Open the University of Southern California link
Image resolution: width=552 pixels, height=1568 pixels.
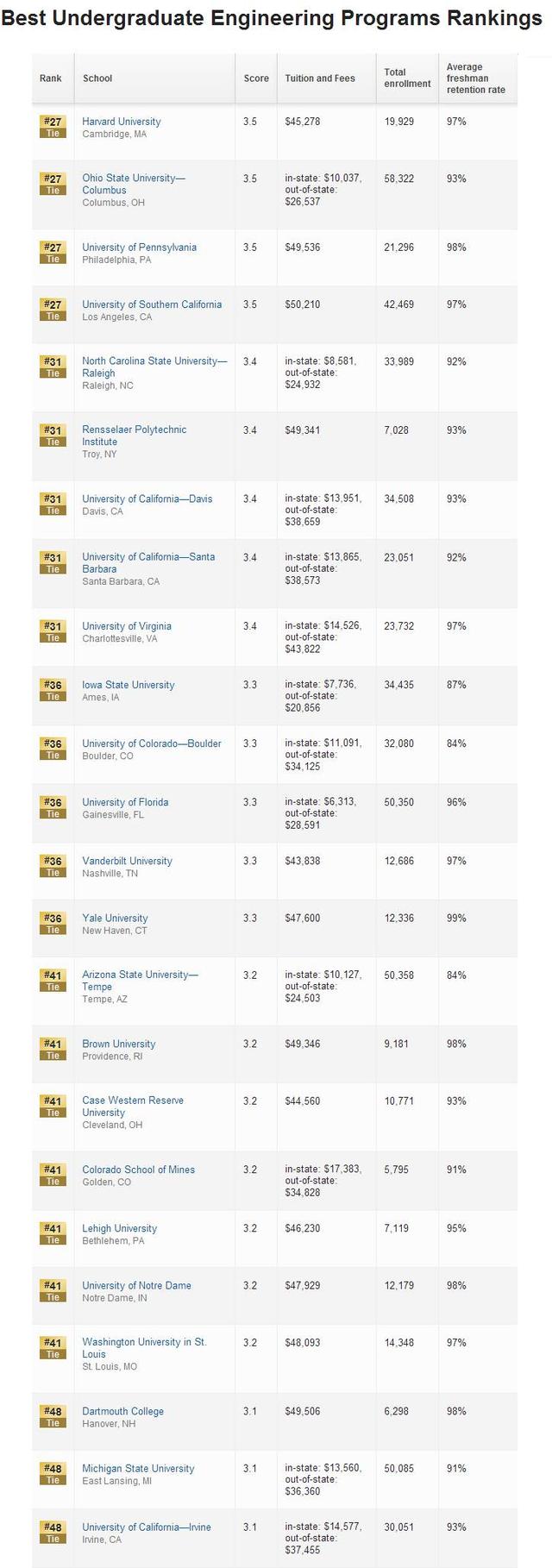pyautogui.click(x=152, y=304)
